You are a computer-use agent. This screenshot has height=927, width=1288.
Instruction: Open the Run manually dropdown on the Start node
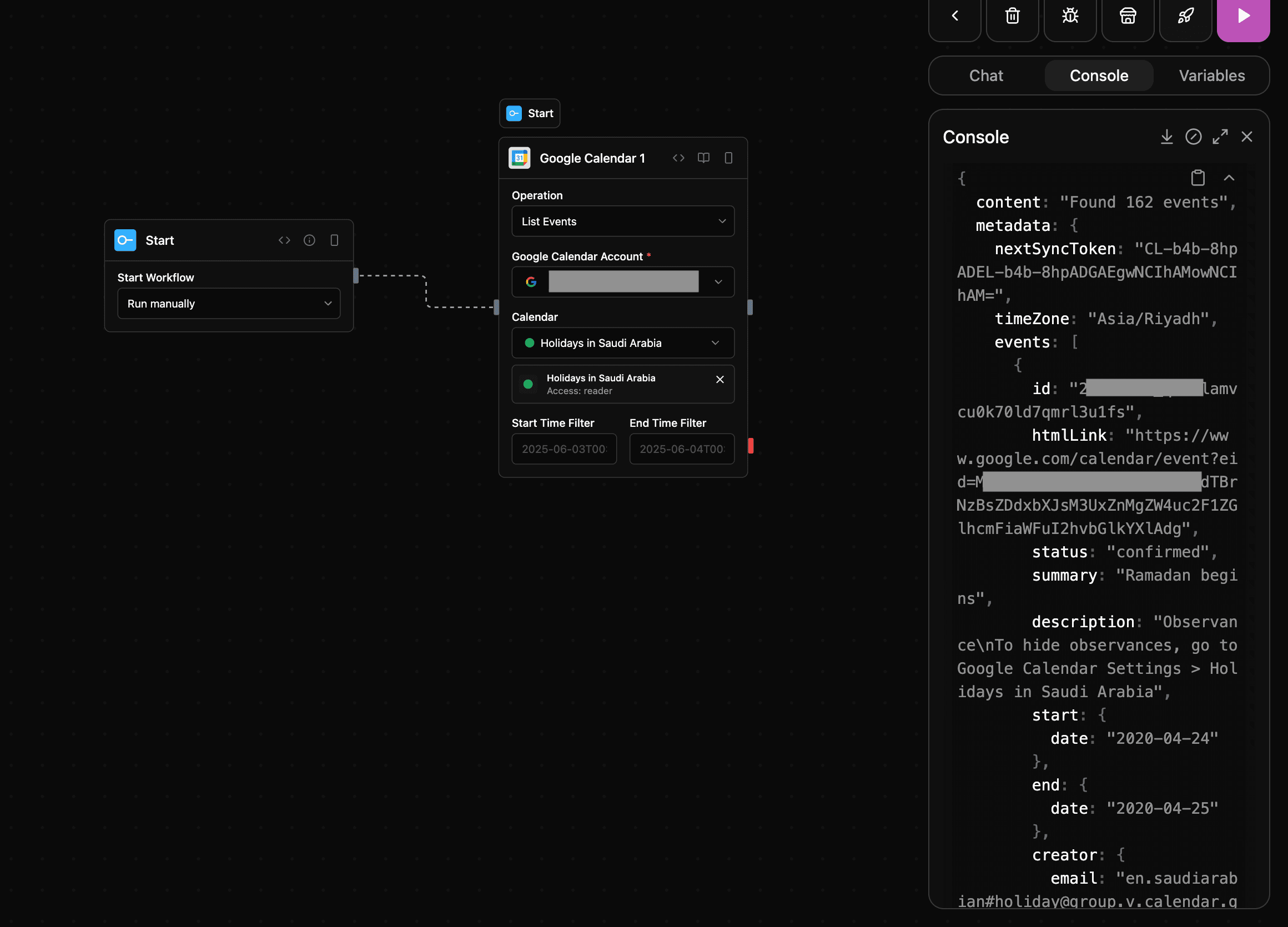[228, 304]
